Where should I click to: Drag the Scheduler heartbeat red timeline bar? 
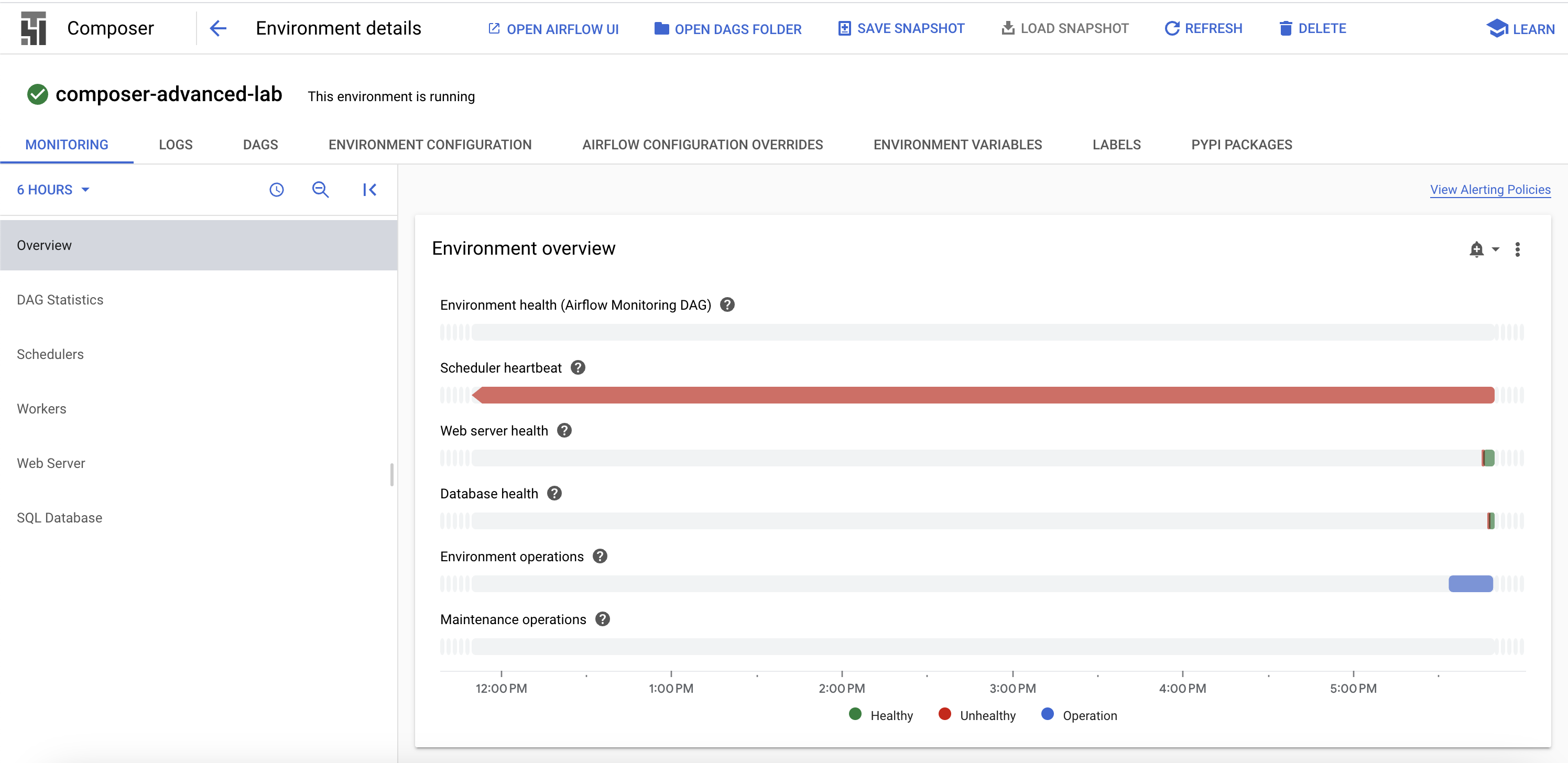pyautogui.click(x=983, y=395)
